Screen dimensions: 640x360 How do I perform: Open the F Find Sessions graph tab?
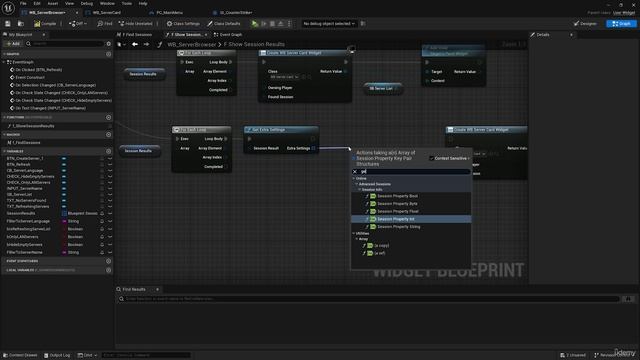[137, 35]
